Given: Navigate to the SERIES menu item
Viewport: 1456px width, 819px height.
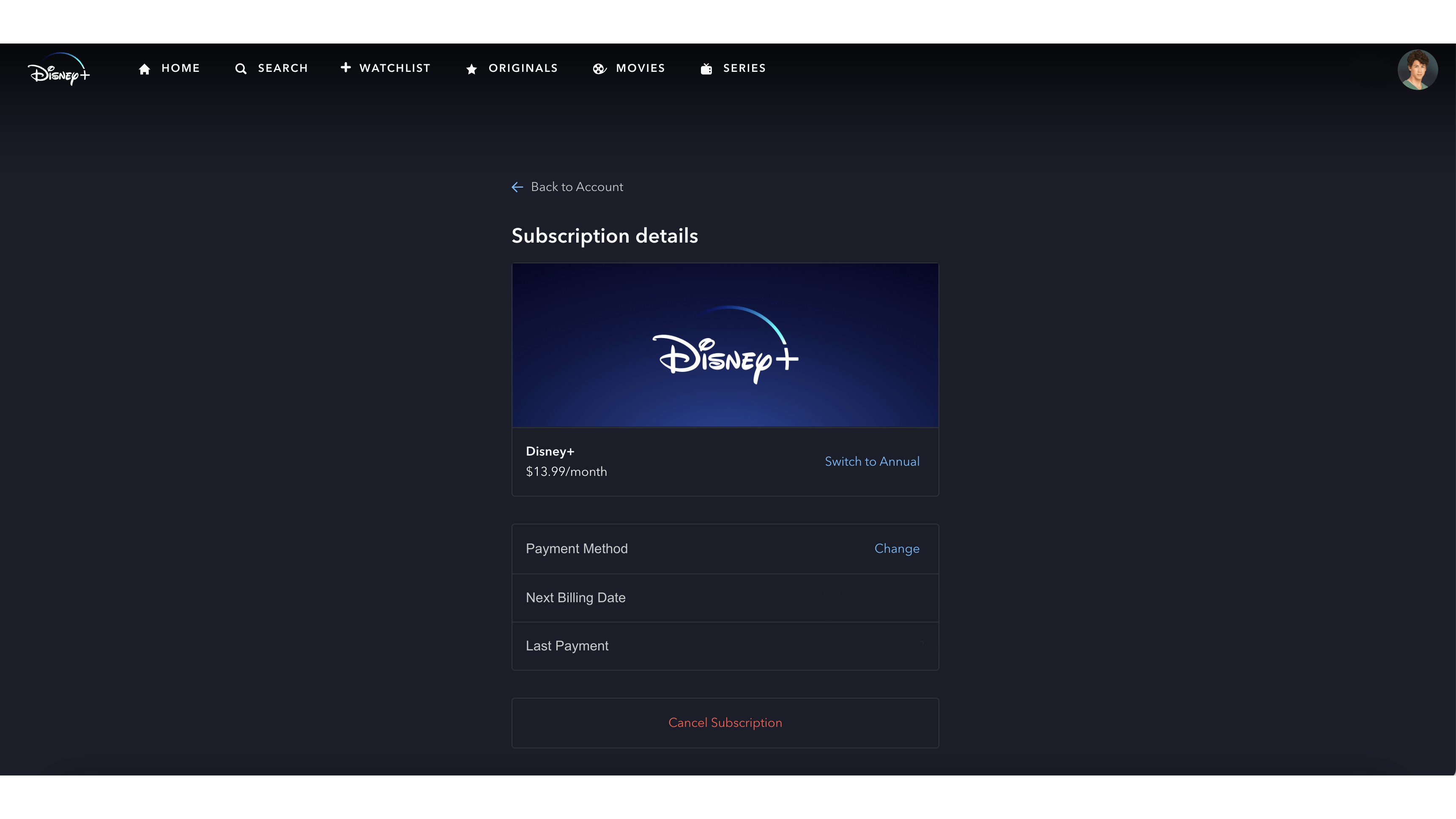Looking at the screenshot, I should pos(744,68).
